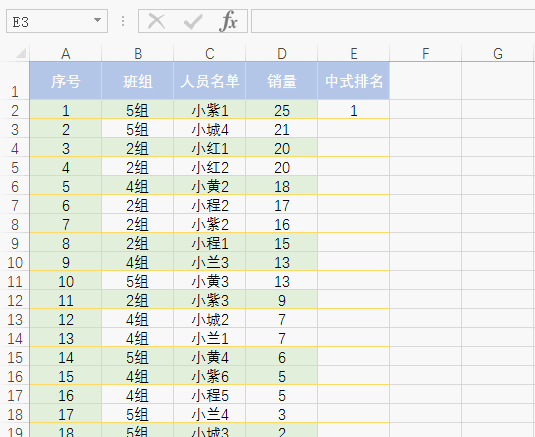Select the name cell 小黄4
535x437 pixels.
209,356
